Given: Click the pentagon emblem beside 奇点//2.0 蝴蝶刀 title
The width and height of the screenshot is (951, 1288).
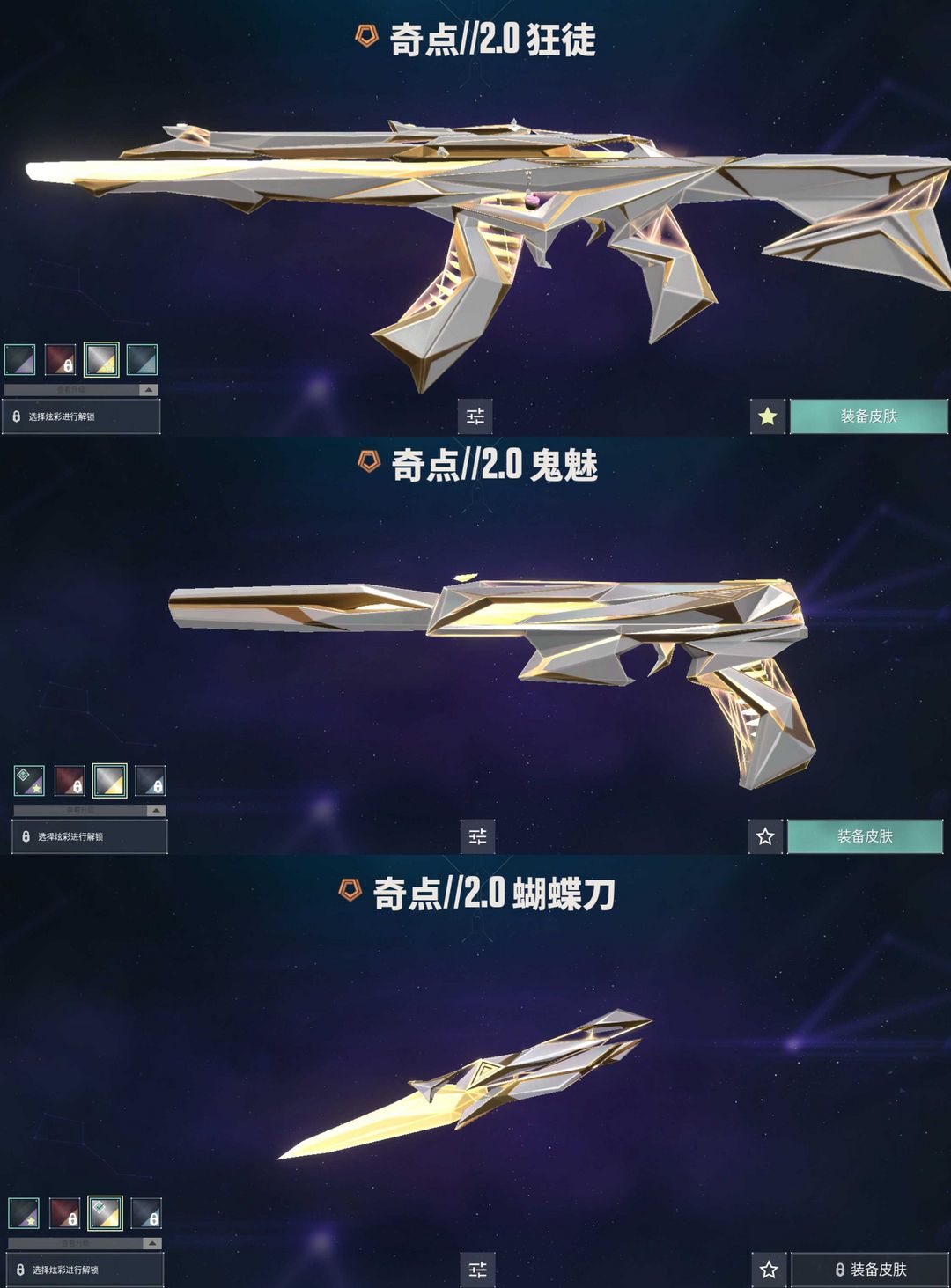Looking at the screenshot, I should (350, 890).
